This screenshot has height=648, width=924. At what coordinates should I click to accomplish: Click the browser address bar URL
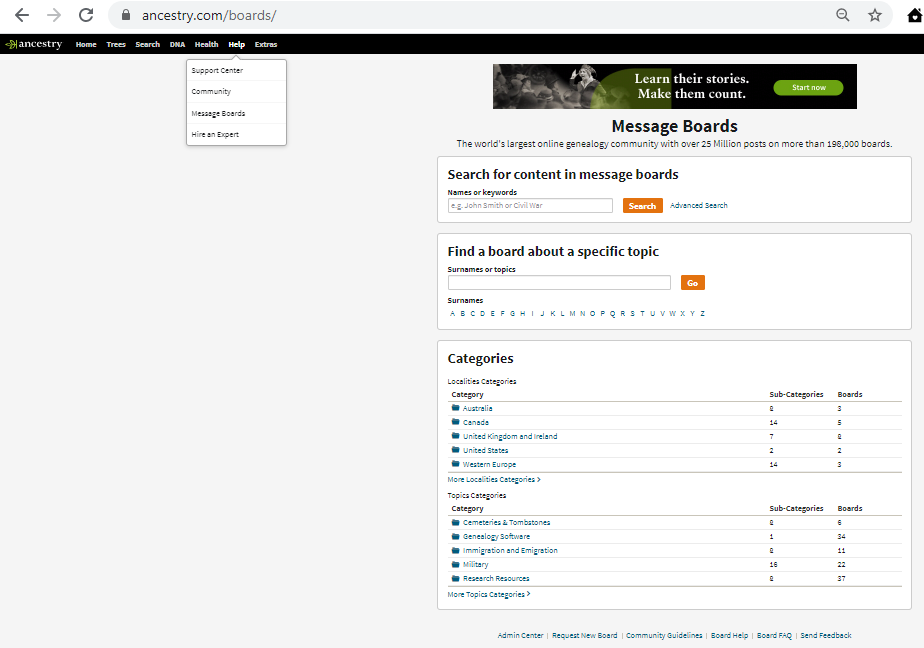point(209,15)
